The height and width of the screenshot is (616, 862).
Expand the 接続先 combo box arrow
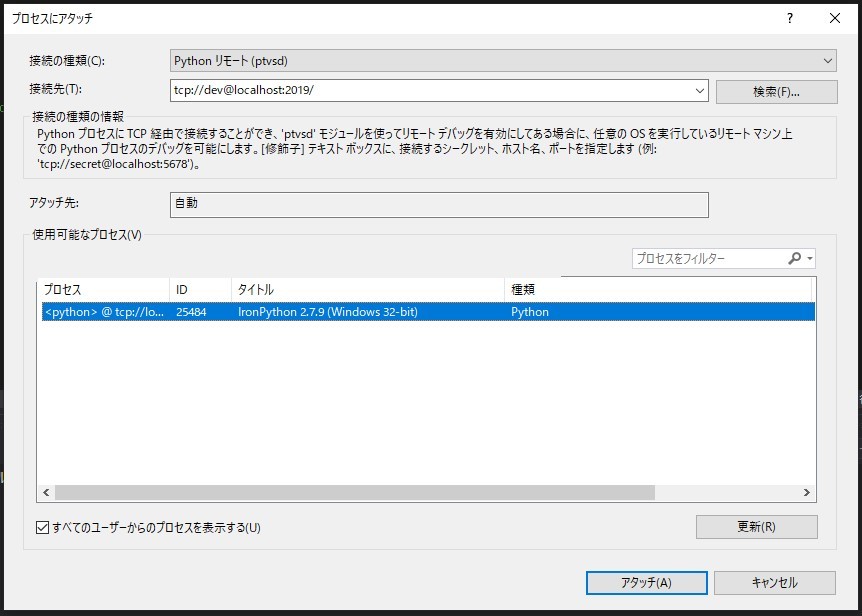pyautogui.click(x=700, y=91)
